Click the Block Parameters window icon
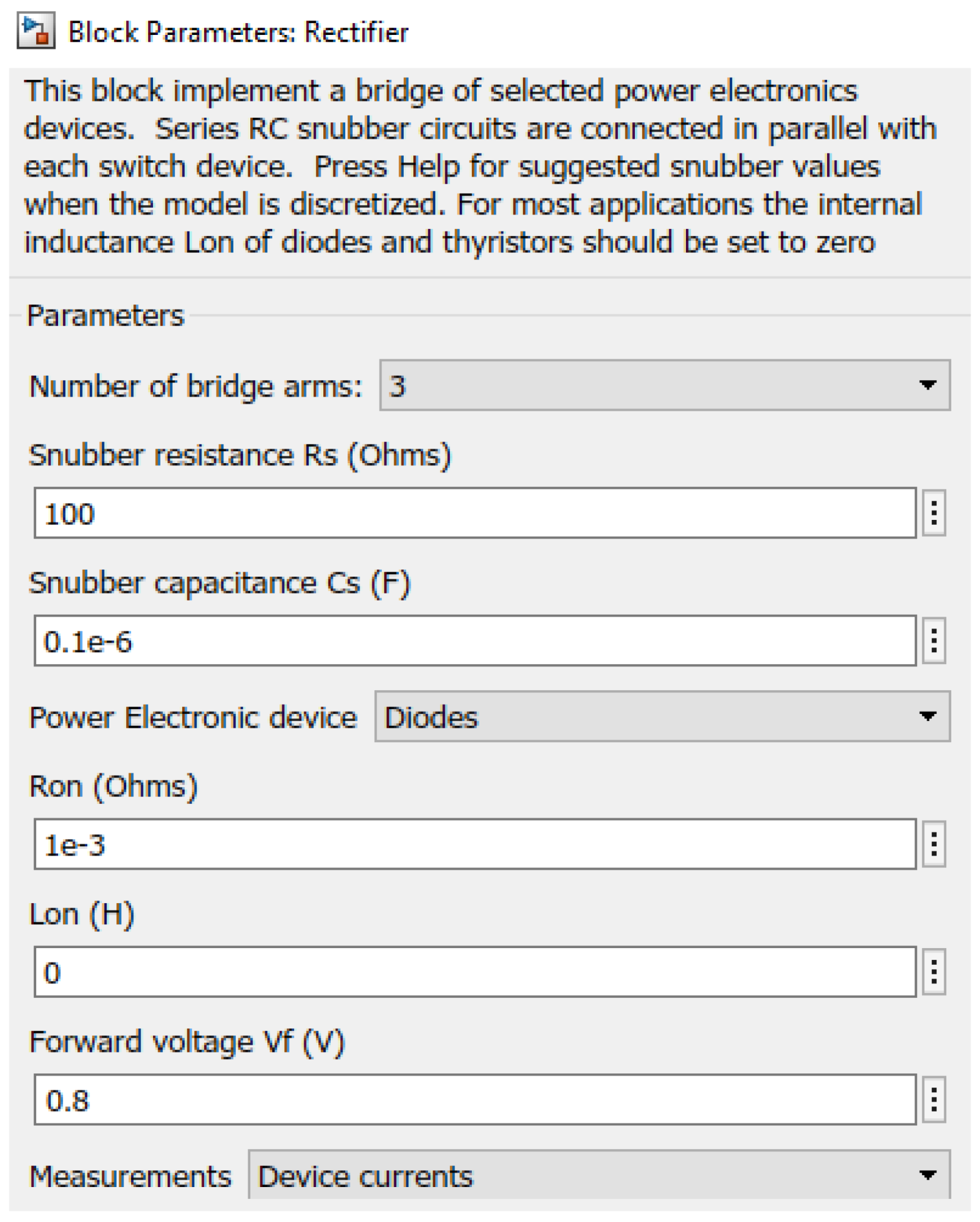 [36, 31]
